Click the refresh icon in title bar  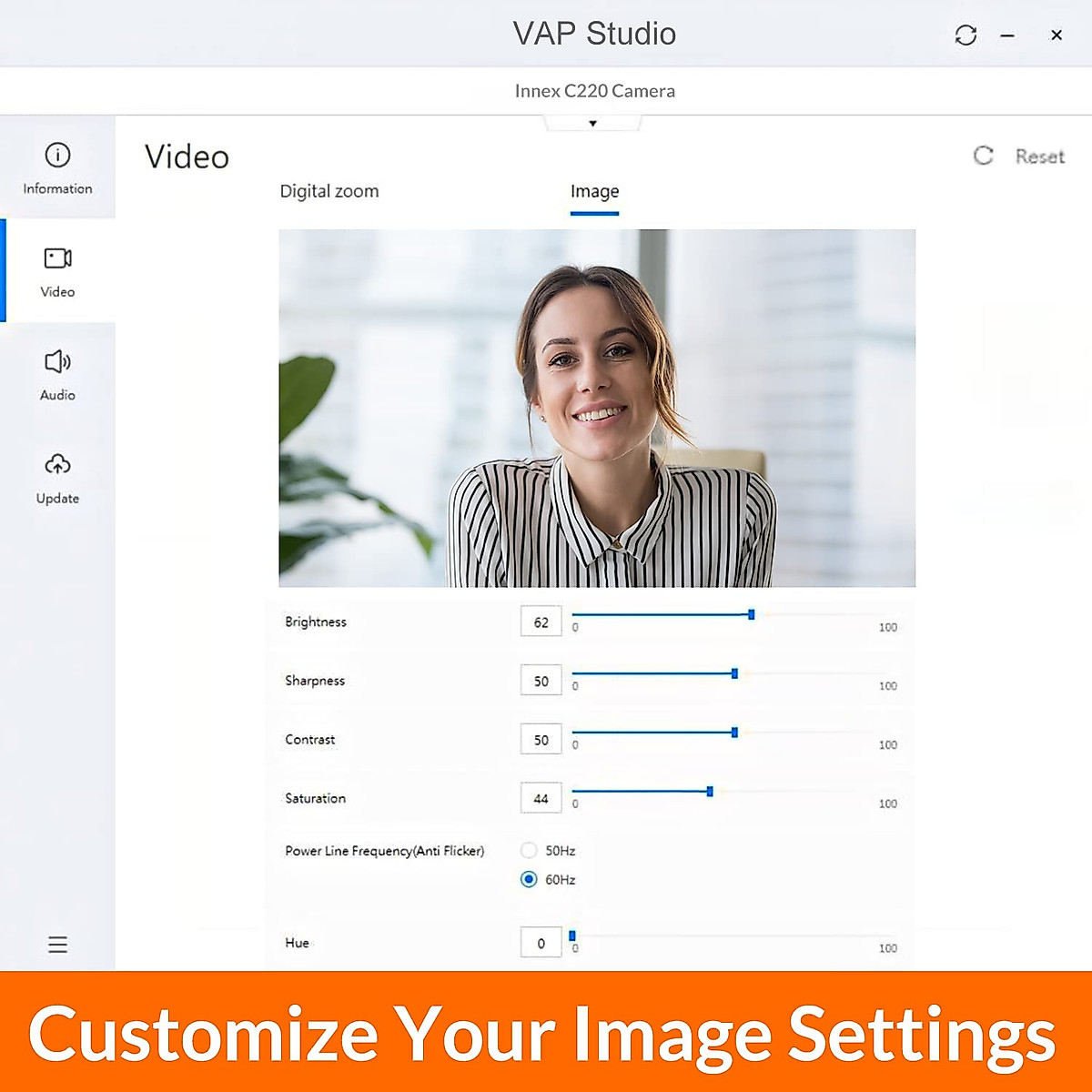point(966,35)
